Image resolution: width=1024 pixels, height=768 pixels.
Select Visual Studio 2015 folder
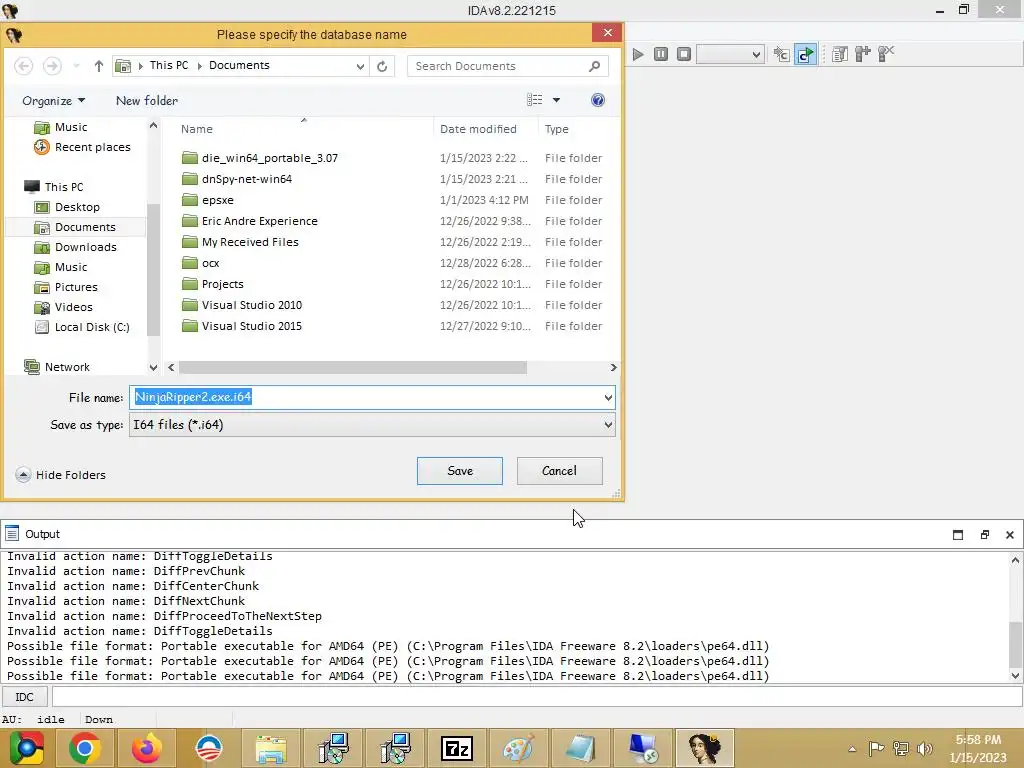(242, 326)
